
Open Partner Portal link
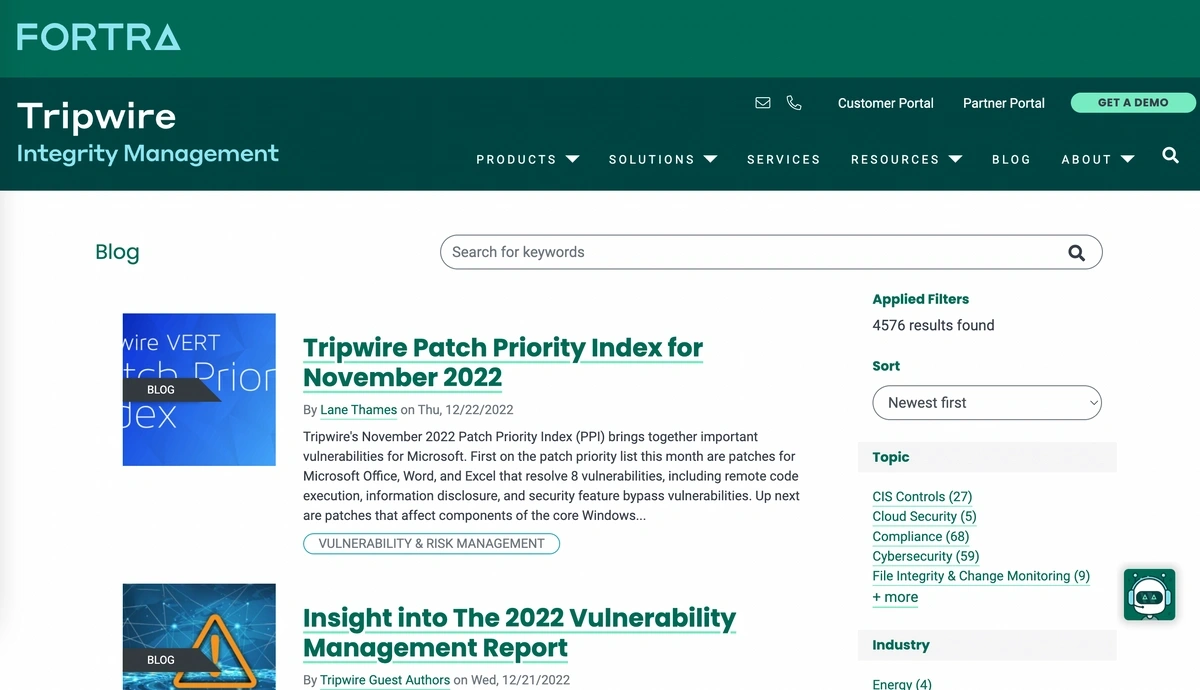(1003, 103)
